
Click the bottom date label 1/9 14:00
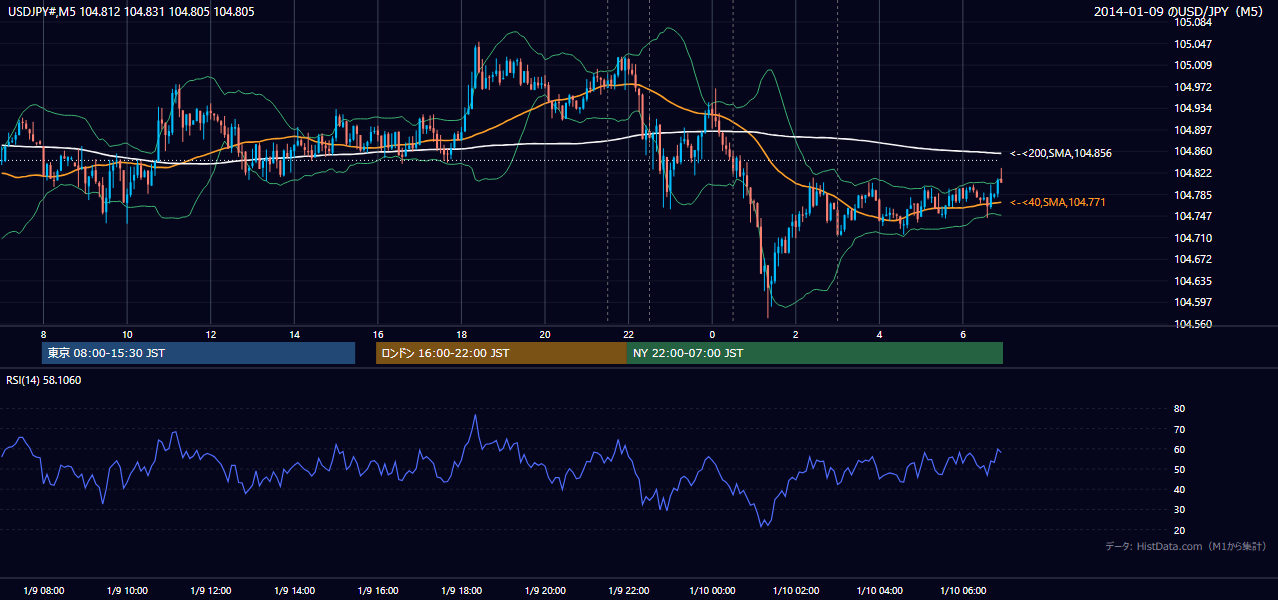click(x=294, y=591)
